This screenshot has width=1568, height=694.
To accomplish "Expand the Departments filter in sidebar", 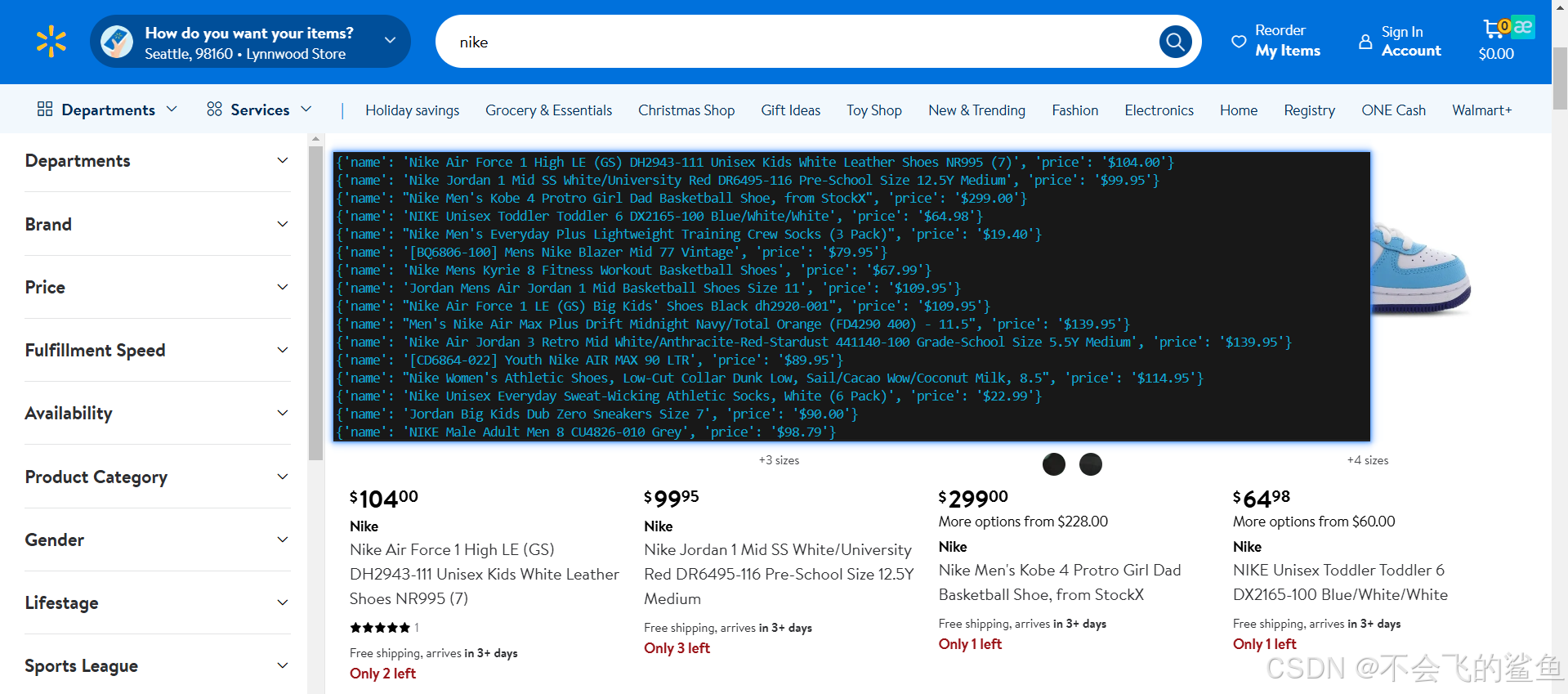I will click(158, 161).
